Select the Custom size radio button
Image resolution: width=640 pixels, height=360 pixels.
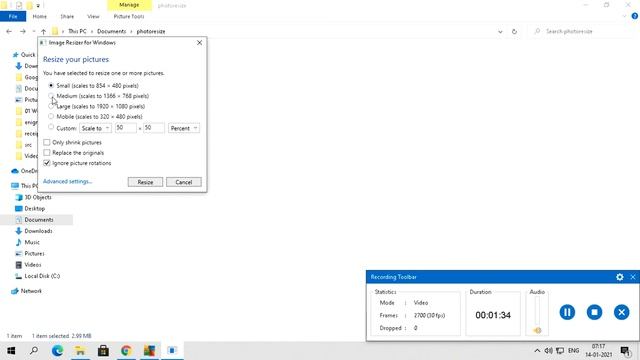(51, 127)
